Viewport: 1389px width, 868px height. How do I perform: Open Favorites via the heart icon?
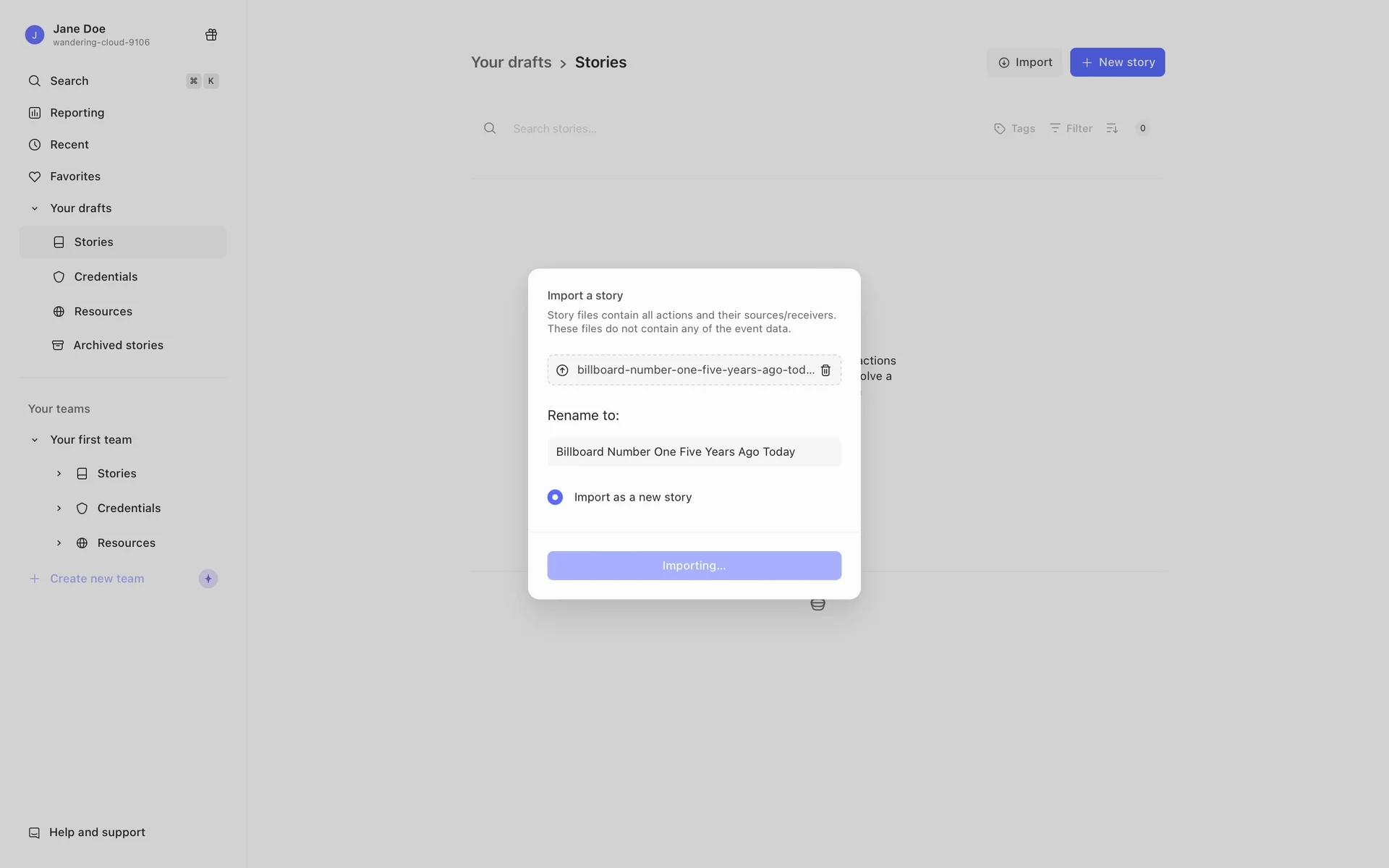click(x=35, y=176)
